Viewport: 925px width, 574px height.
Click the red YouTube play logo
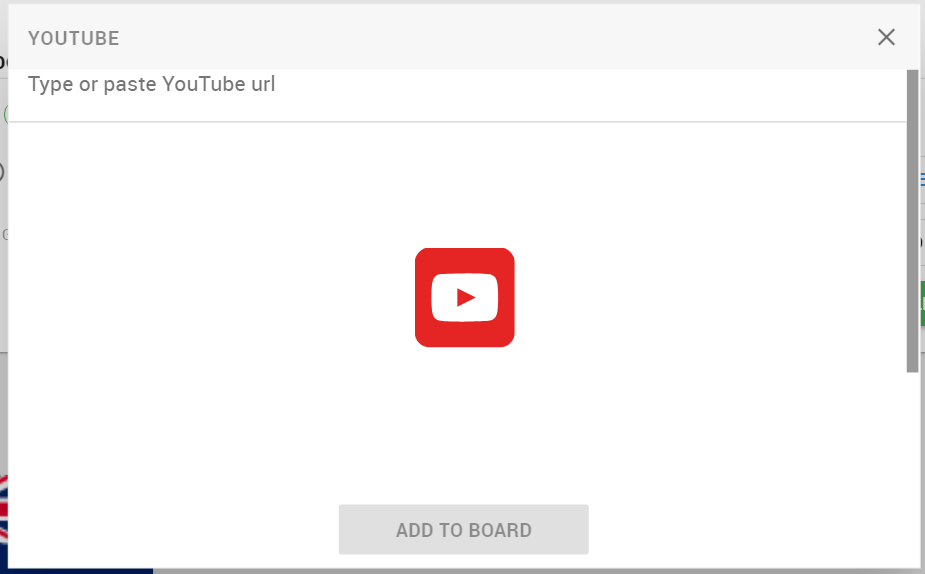465,297
